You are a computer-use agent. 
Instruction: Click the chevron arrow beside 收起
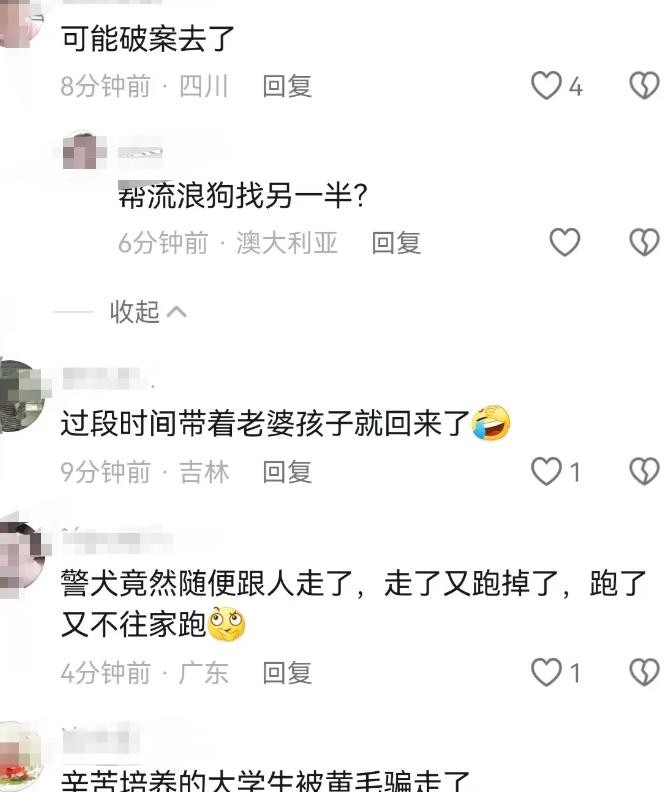pos(177,312)
